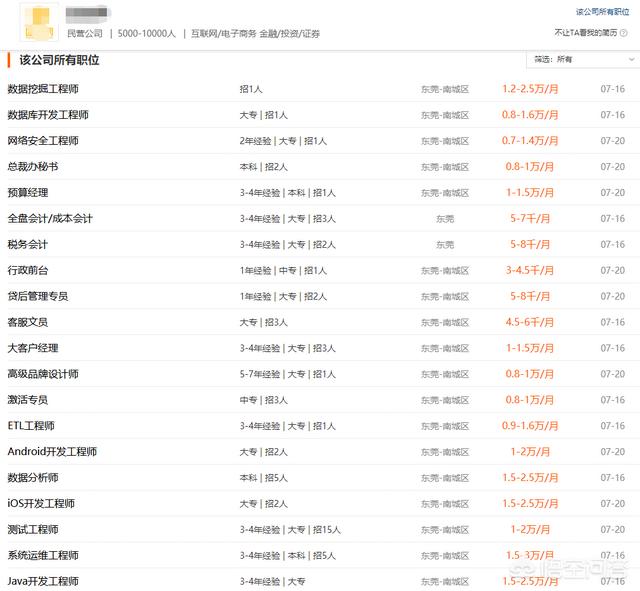Click the 该公司所有职位 section heading
This screenshot has height=591, width=640.
point(59,60)
